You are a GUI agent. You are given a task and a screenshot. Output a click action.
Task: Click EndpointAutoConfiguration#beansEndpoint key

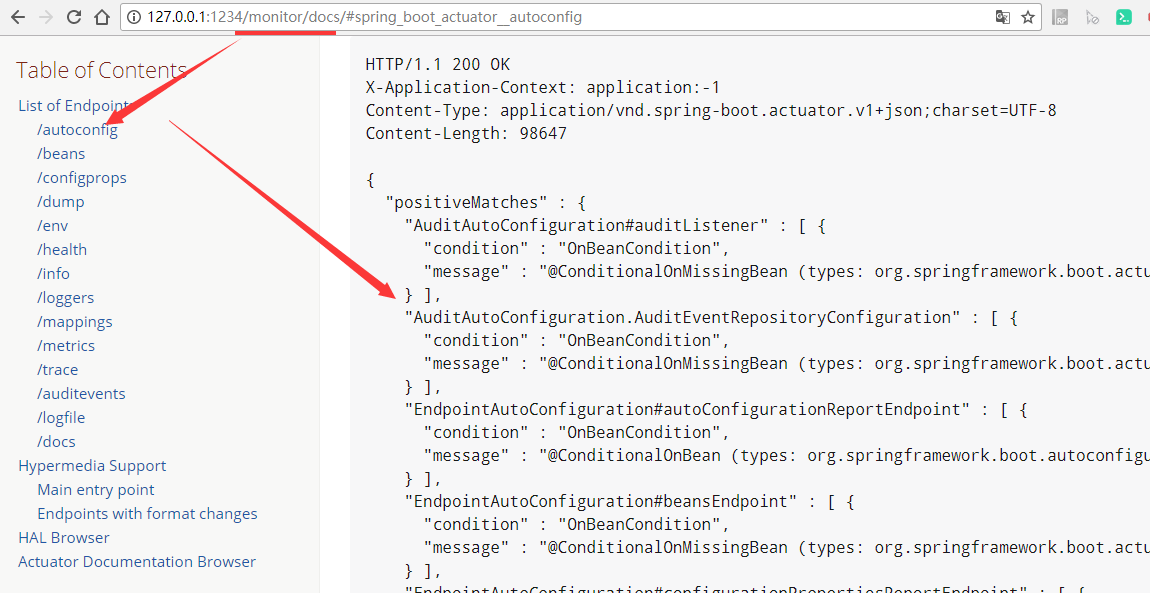[601, 501]
